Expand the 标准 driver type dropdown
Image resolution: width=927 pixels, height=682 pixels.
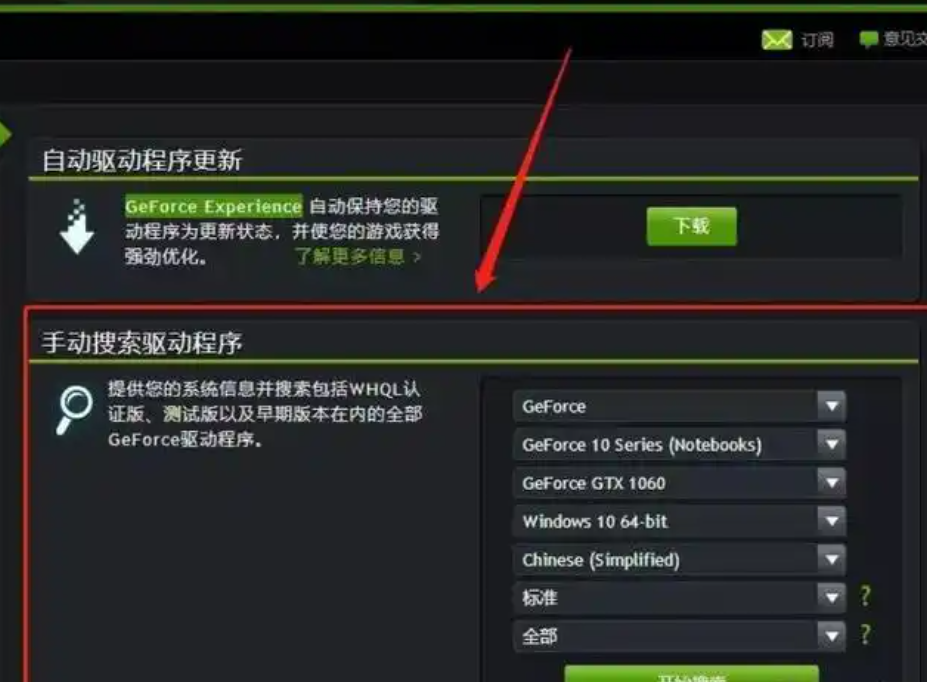pos(679,597)
